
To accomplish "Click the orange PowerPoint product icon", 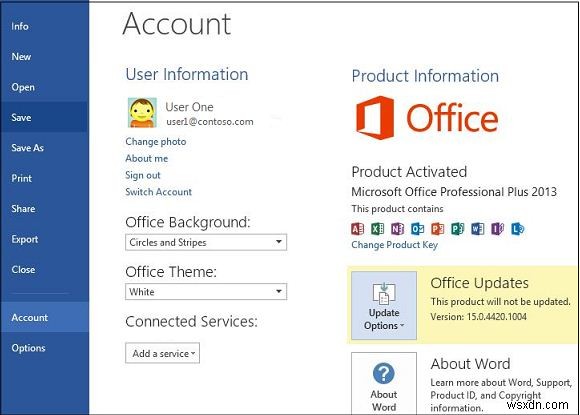I will (x=437, y=229).
